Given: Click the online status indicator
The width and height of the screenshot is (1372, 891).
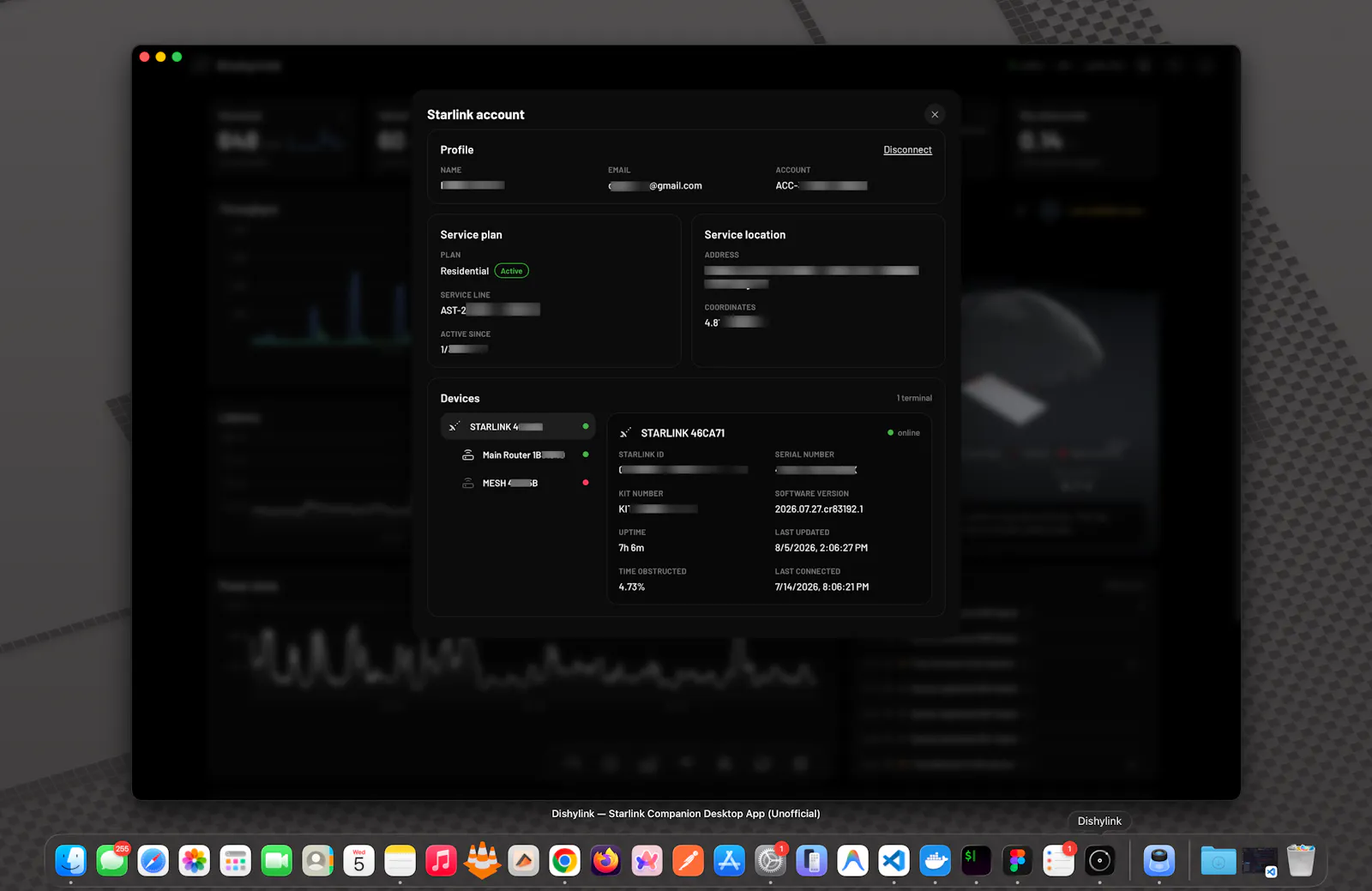Looking at the screenshot, I should click(x=904, y=433).
